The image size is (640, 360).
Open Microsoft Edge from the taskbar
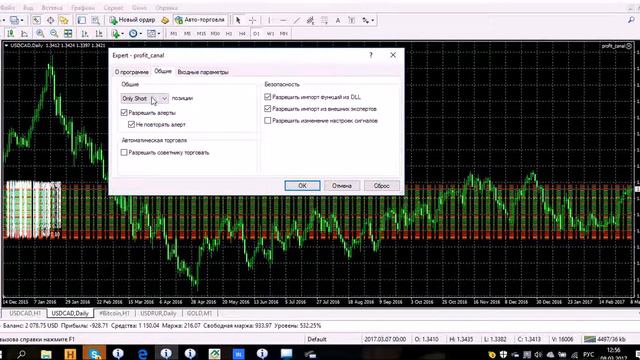tap(142, 353)
